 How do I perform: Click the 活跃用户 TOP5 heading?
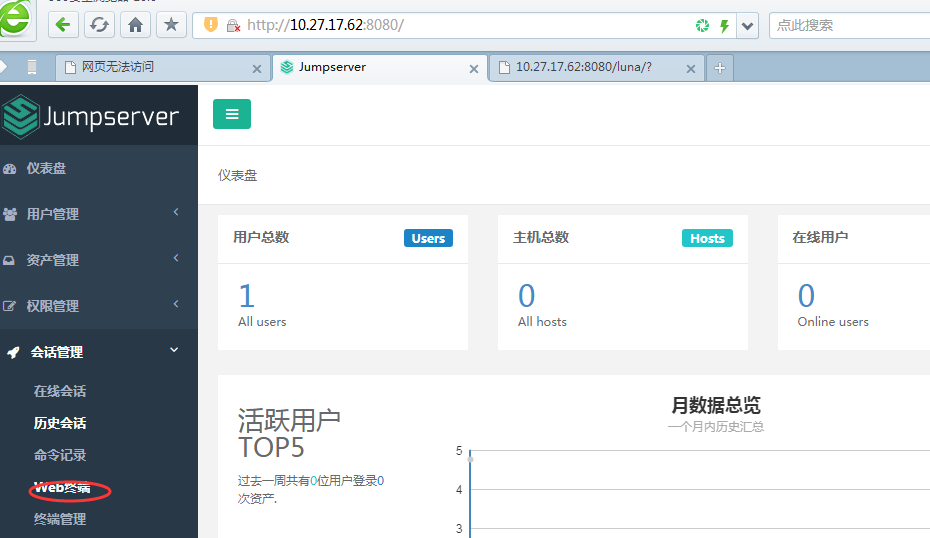coord(289,434)
